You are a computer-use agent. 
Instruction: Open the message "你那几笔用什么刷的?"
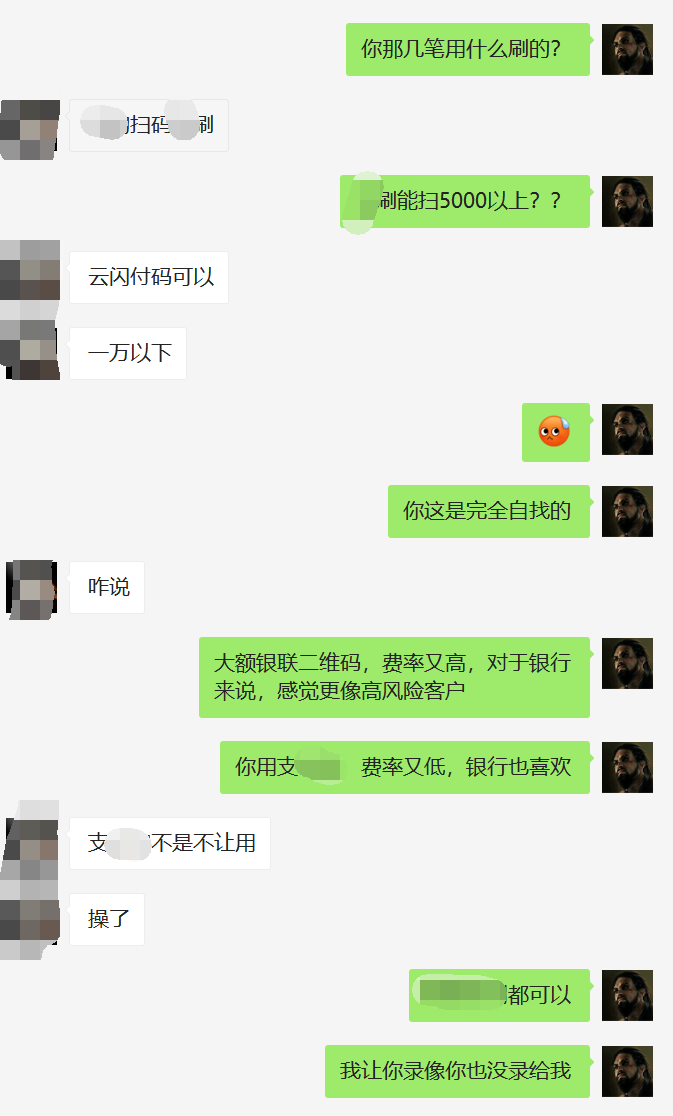pos(467,49)
